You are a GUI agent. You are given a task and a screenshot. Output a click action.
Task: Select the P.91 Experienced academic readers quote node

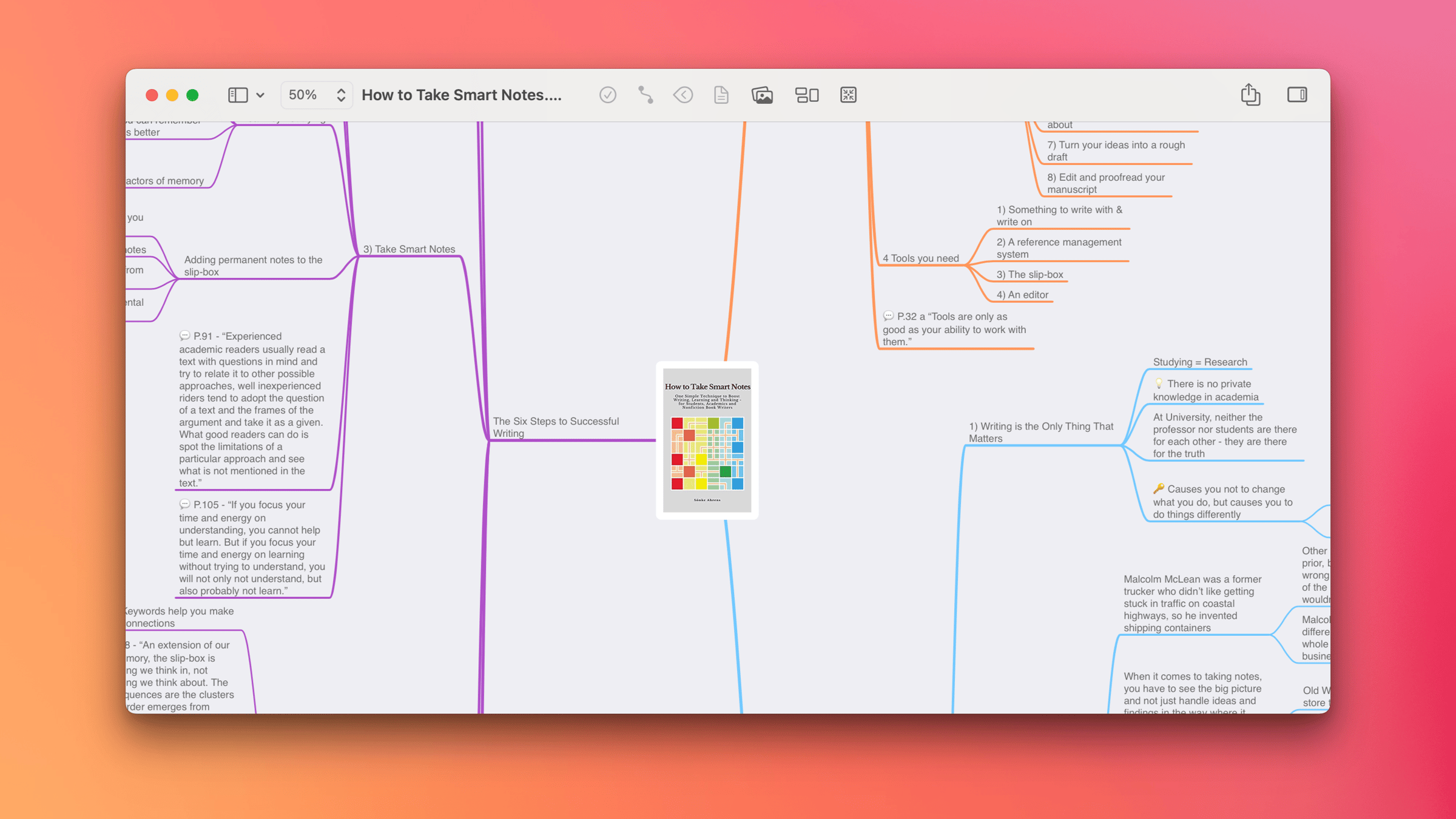pos(252,409)
